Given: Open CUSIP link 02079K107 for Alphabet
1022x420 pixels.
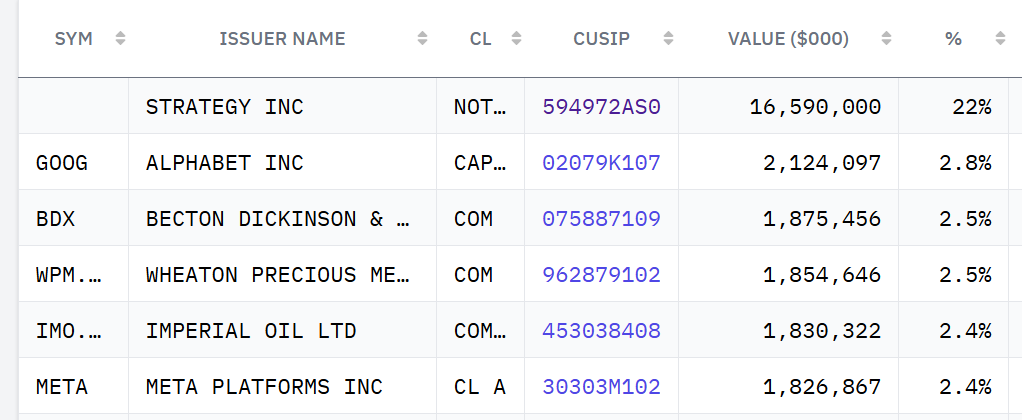Looking at the screenshot, I should click(x=602, y=162).
